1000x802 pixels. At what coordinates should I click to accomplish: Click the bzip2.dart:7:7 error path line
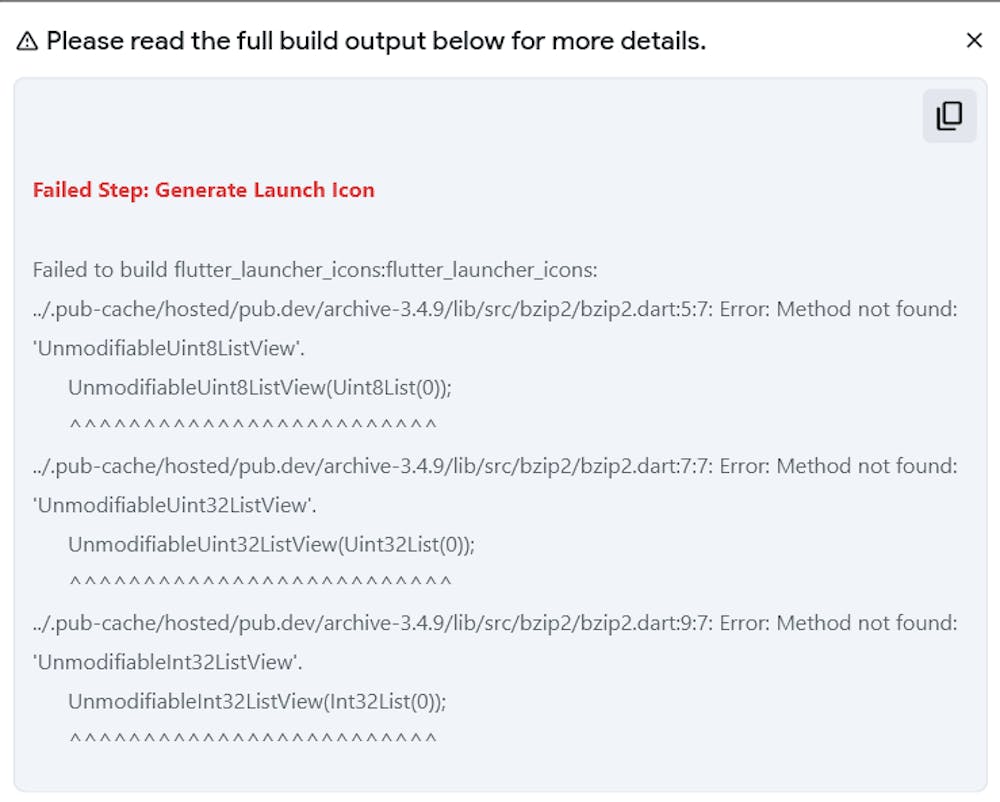pos(495,466)
